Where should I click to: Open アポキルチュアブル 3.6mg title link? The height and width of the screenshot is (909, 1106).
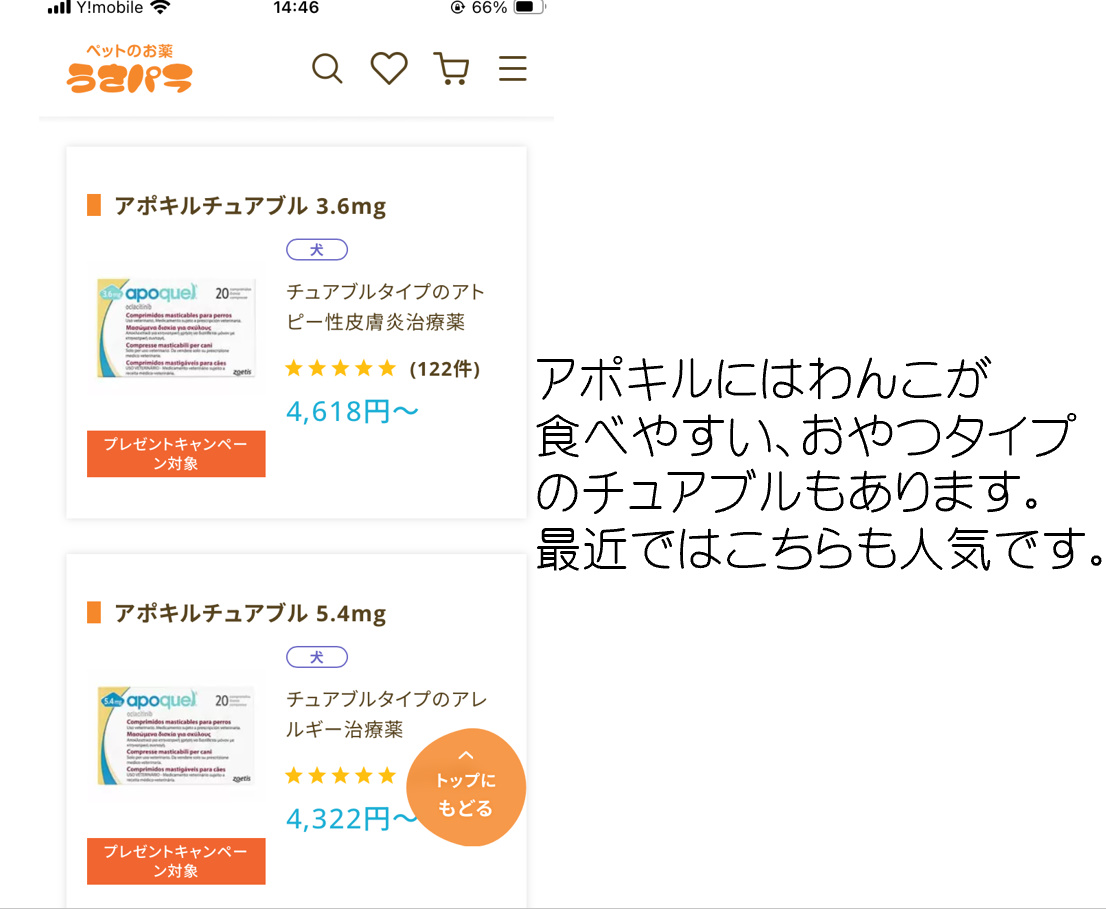(x=250, y=206)
